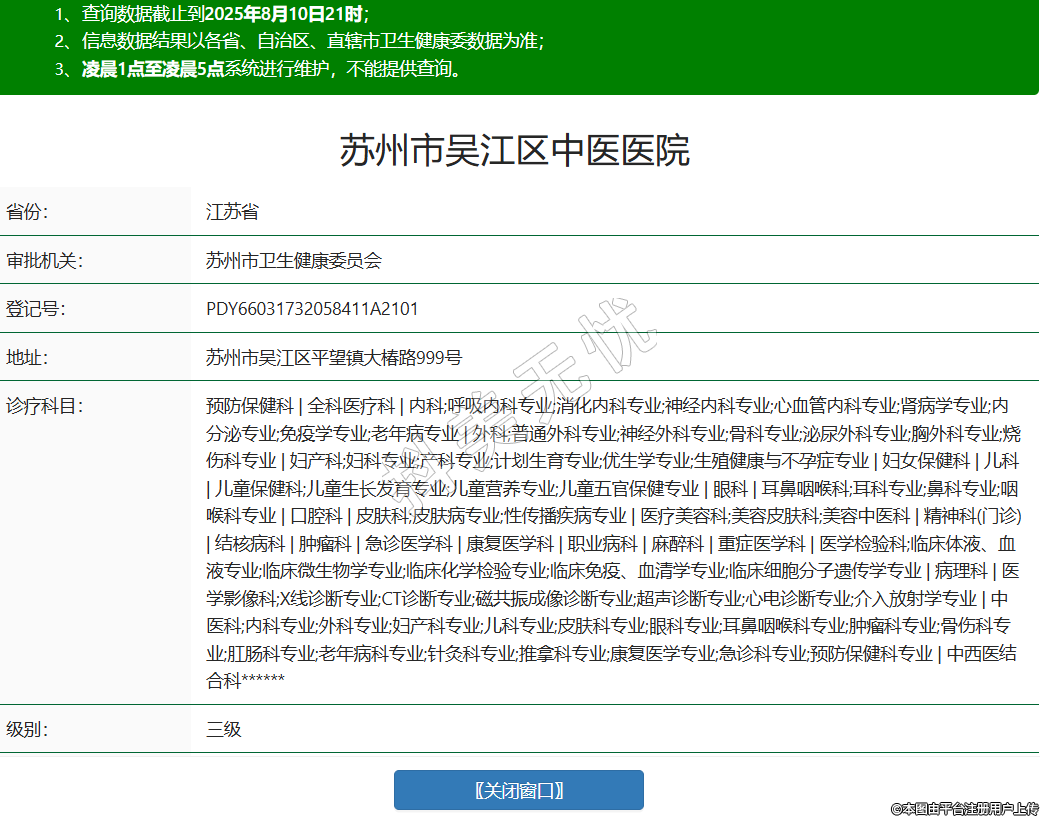Select the 地址 row label
The image size is (1040, 816).
[27, 358]
